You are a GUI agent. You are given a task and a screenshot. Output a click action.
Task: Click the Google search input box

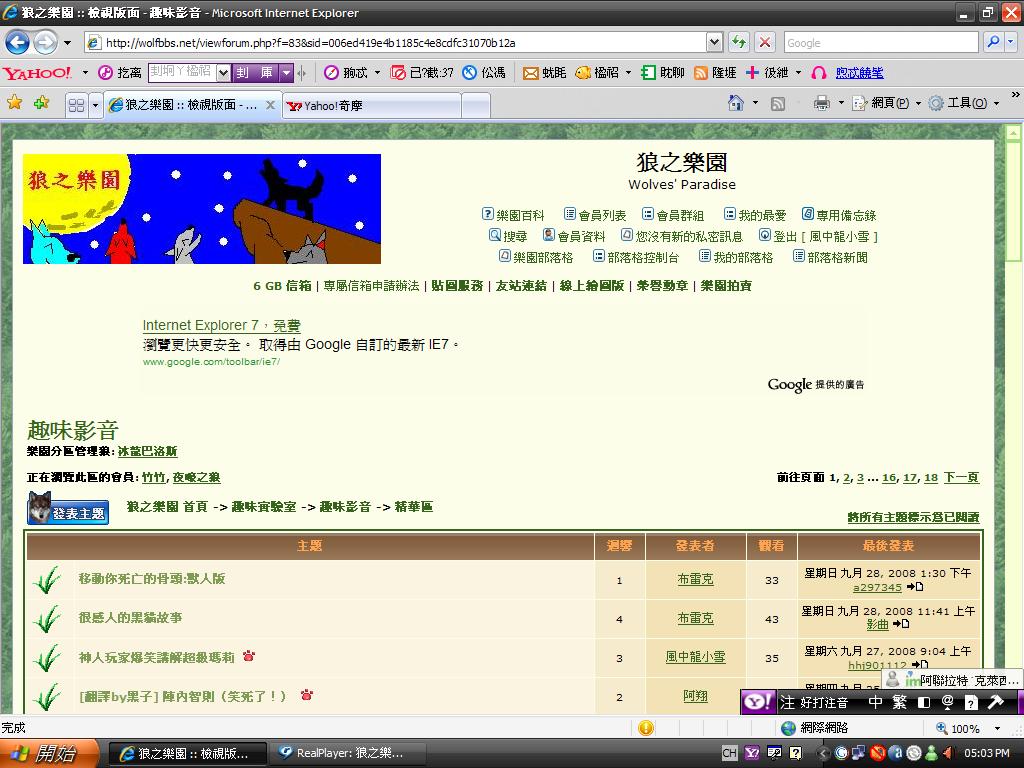[x=878, y=42]
